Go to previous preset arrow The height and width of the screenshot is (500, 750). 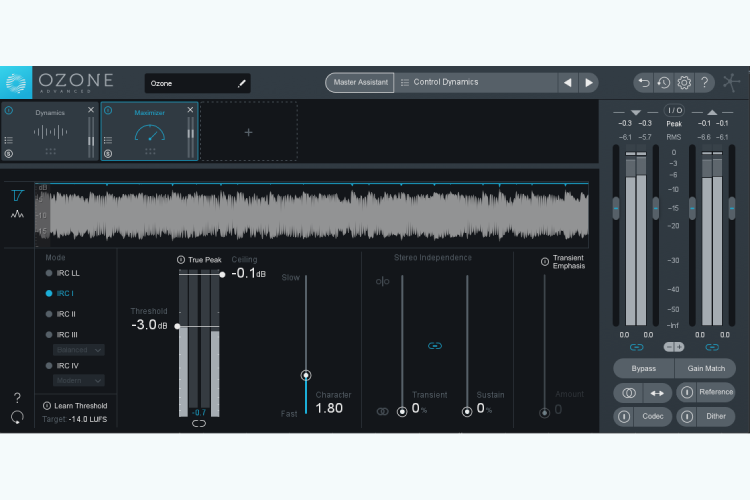(x=568, y=83)
